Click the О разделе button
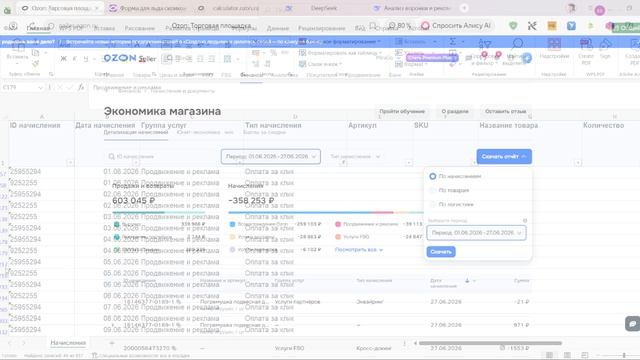Viewport: 640px width, 360px height. (x=455, y=111)
